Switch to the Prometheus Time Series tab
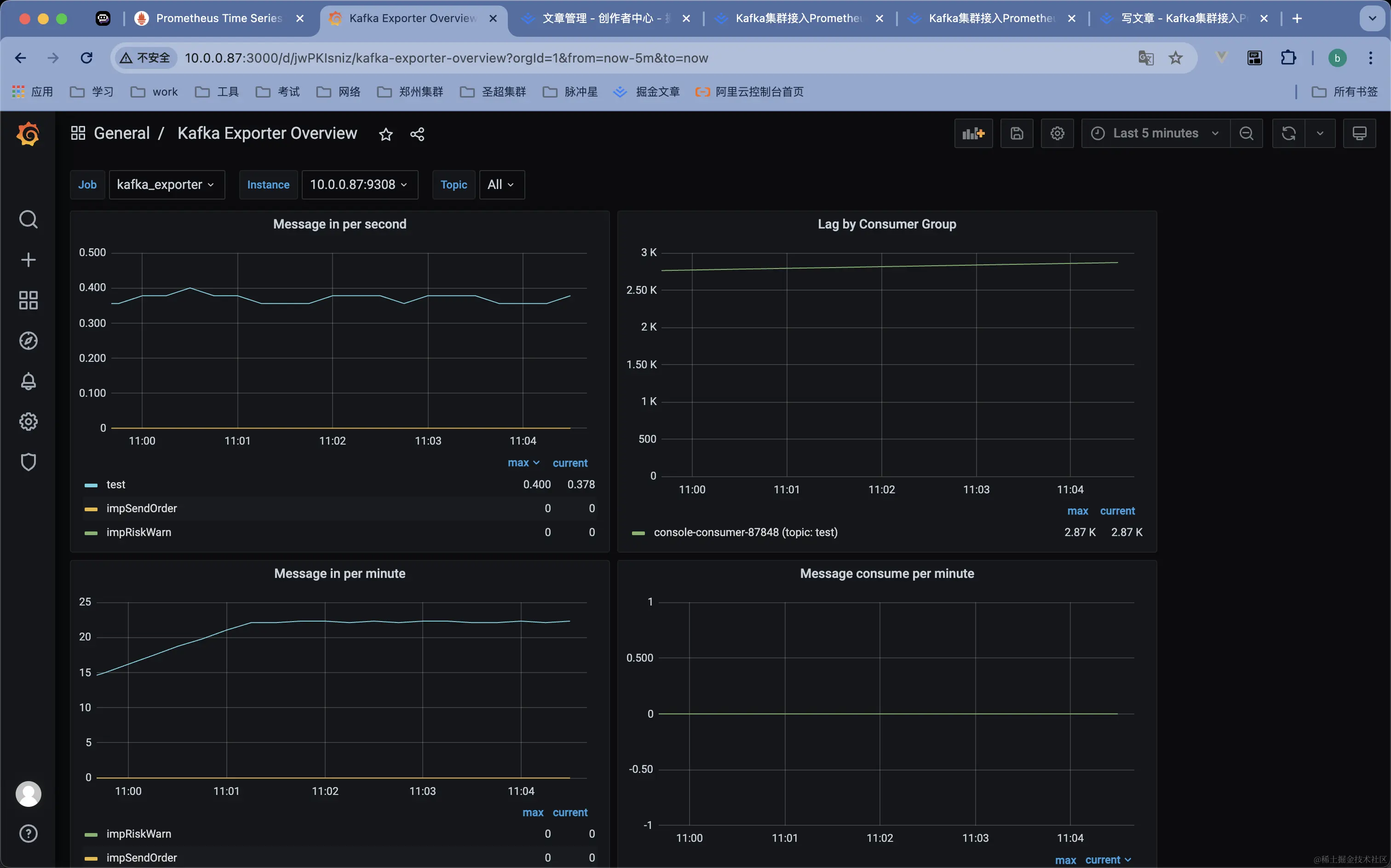Screen dimensions: 1391x868 click(218, 18)
